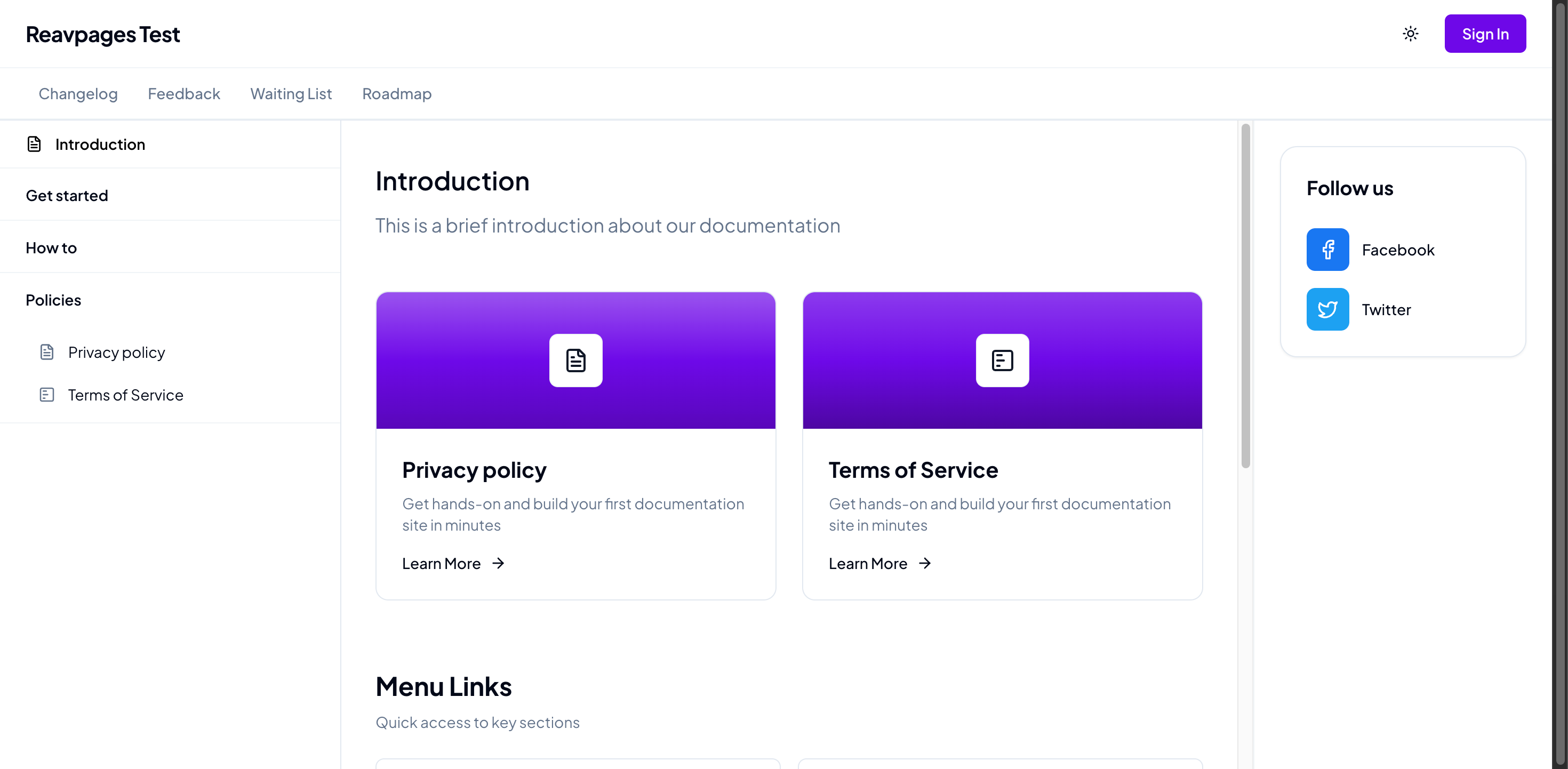Open the Feedback tab
The width and height of the screenshot is (1568, 769).
tap(184, 93)
